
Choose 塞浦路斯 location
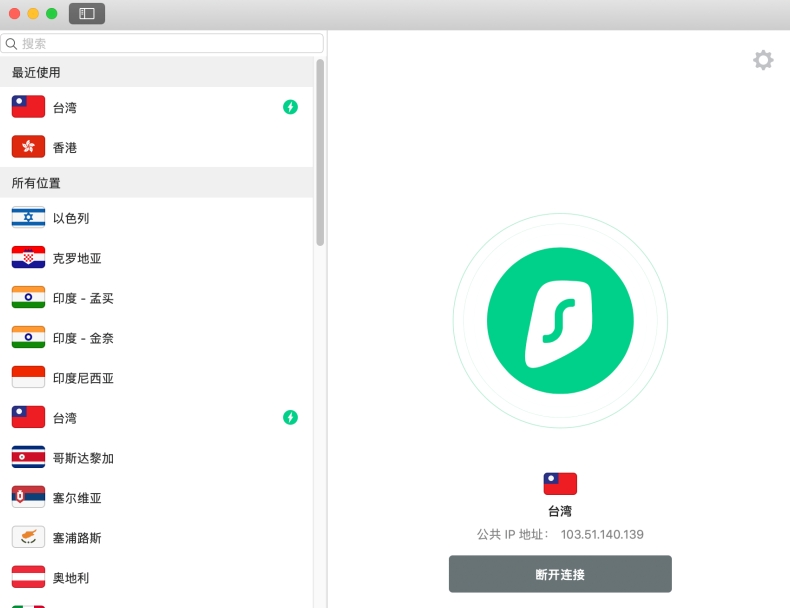156,537
